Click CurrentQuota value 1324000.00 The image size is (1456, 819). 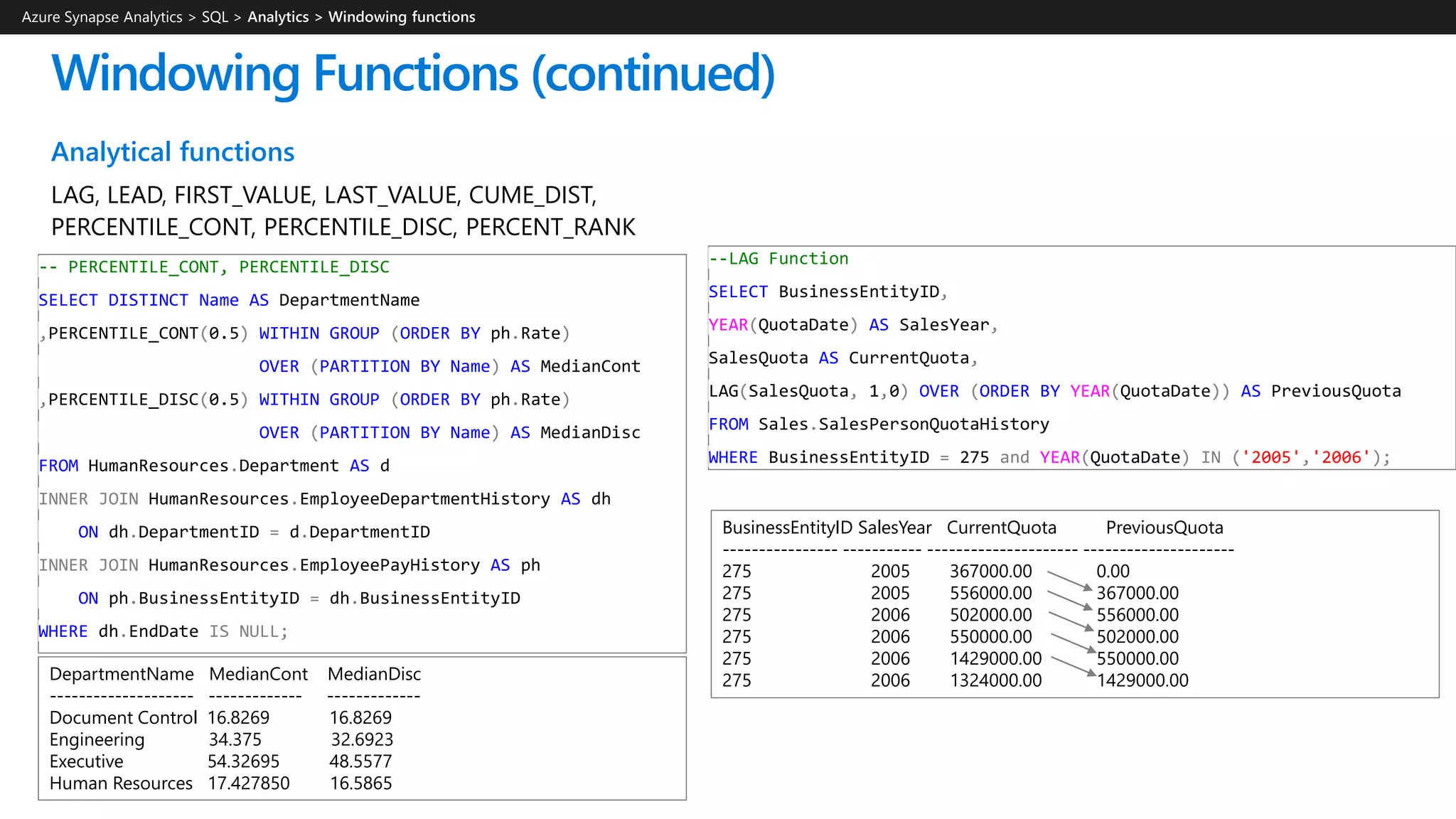coord(996,680)
